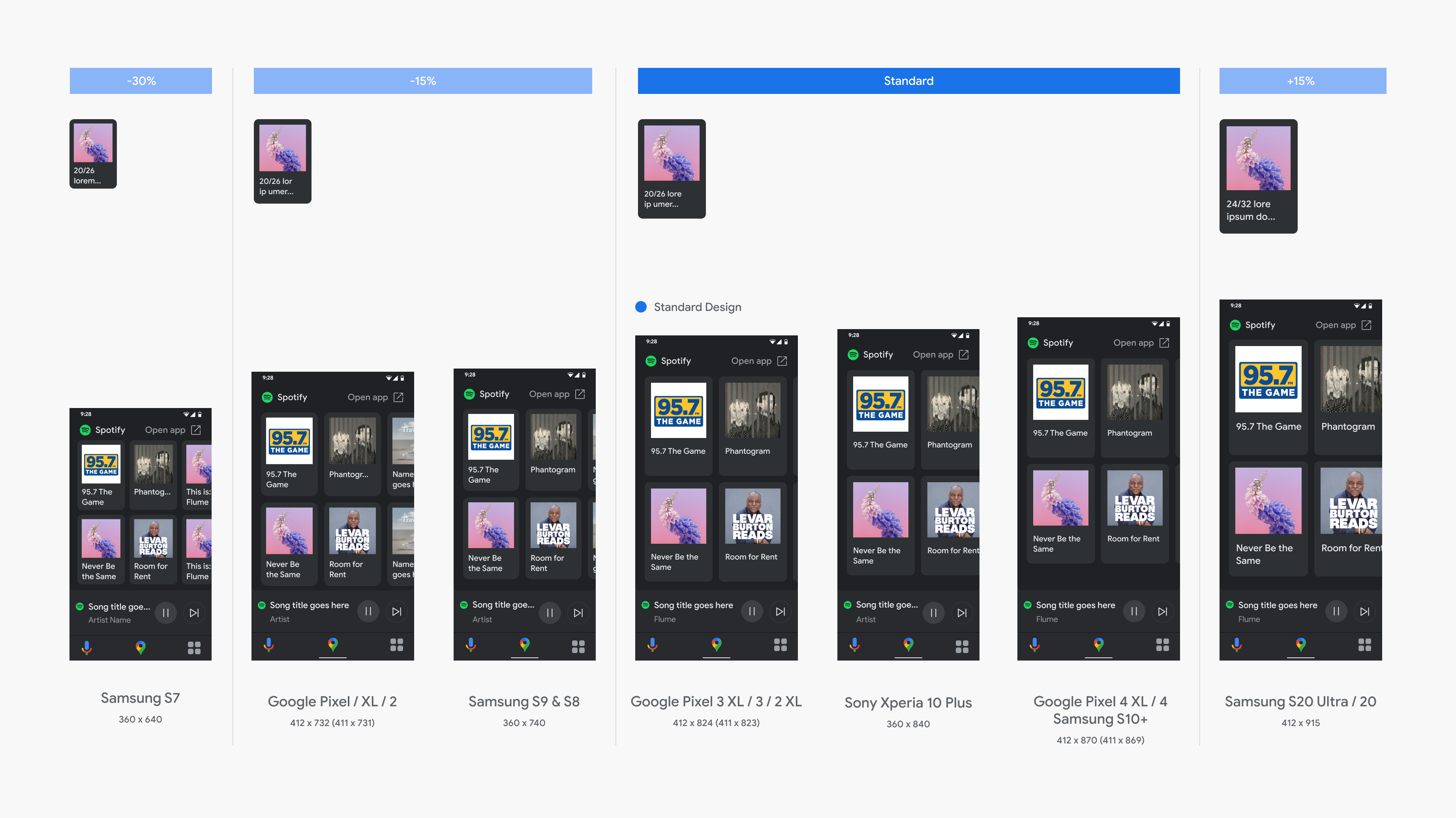Viewport: 1456px width, 818px height.
Task: Open apps grid icon on Samsung S20 Ultra
Action: (x=1364, y=644)
